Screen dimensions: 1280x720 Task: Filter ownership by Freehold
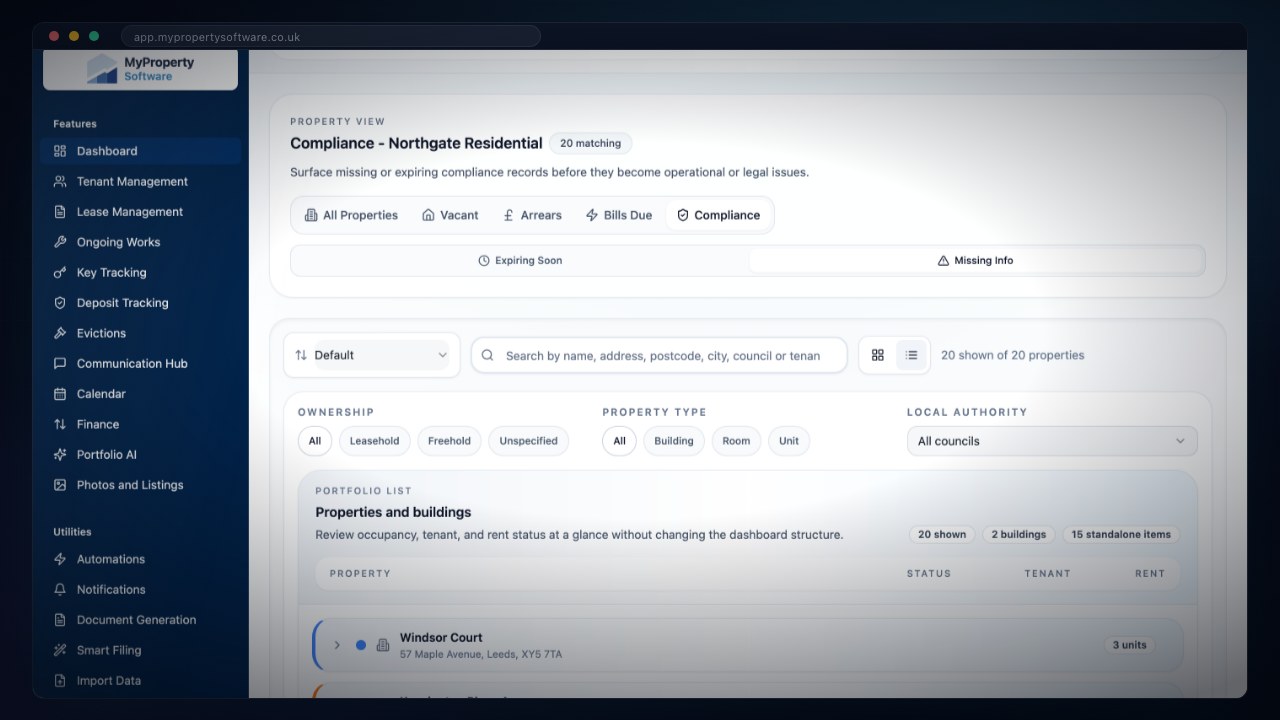(449, 441)
